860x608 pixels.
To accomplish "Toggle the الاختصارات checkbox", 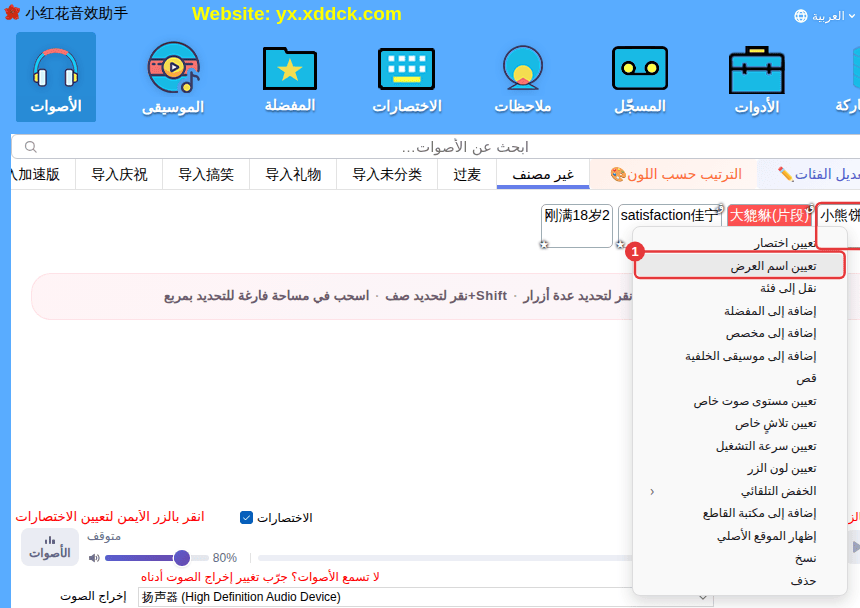I will (x=246, y=518).
